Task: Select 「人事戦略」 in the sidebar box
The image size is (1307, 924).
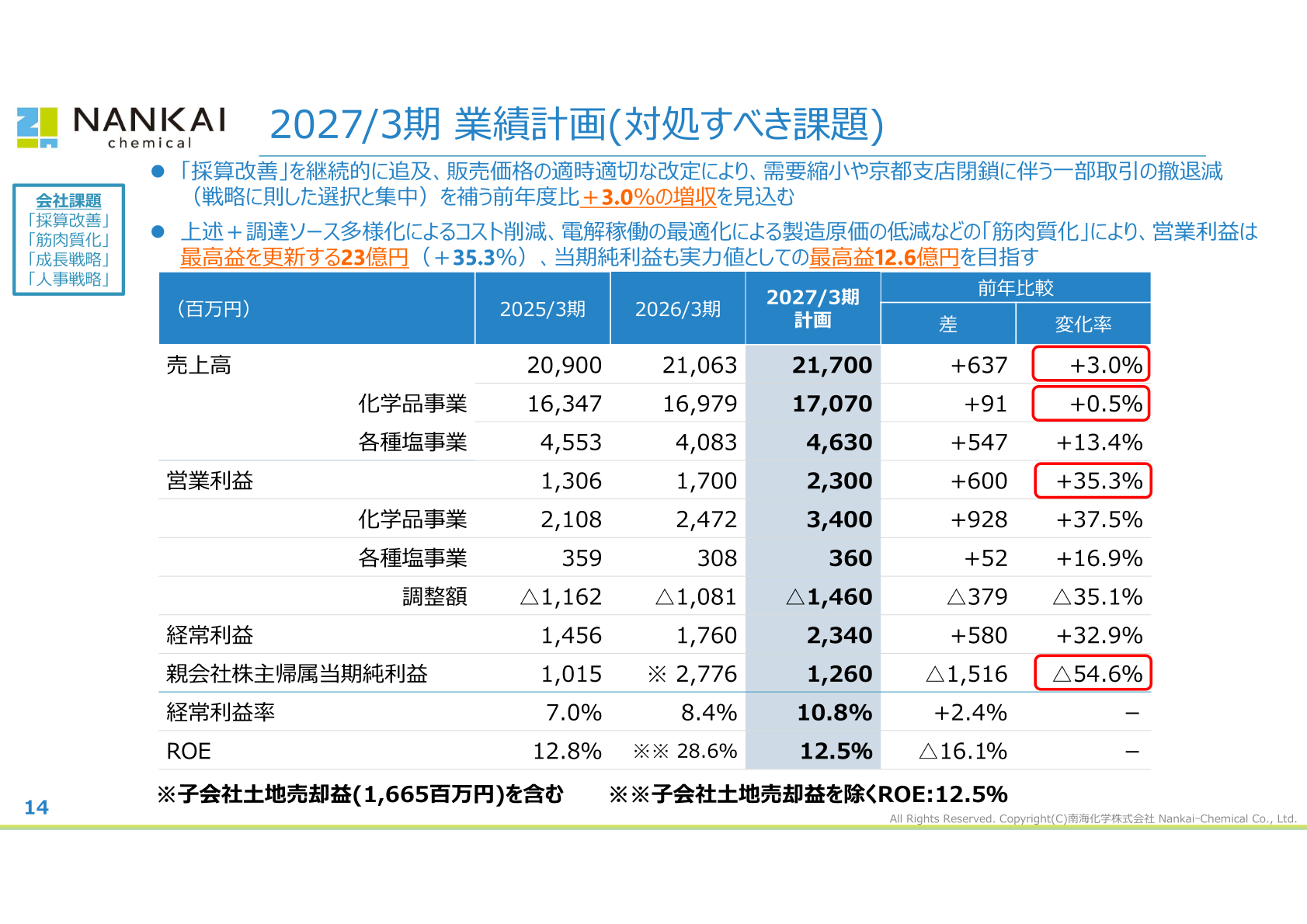Action: [x=68, y=279]
